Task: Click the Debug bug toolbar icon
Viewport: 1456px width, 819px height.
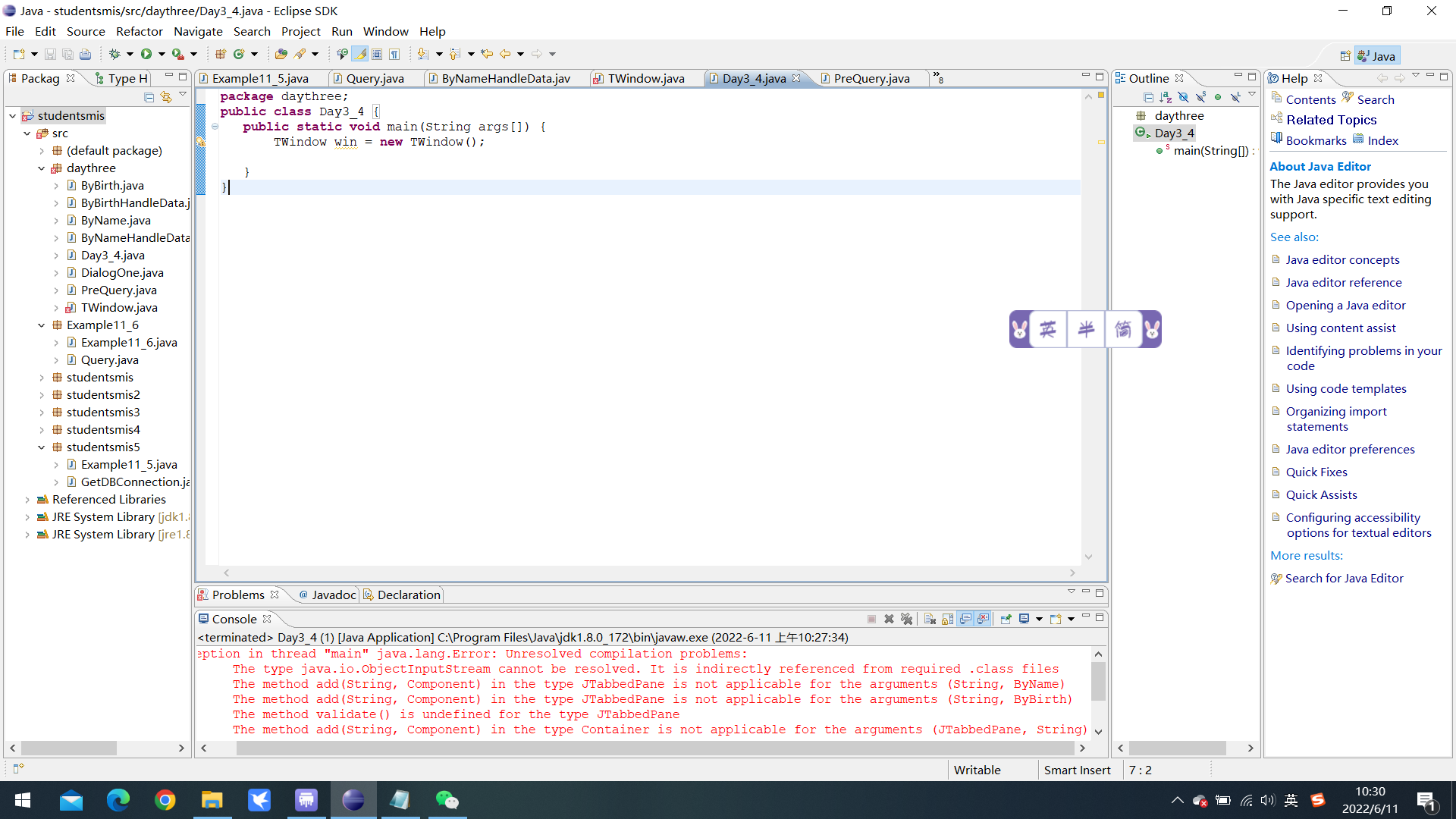Action: [115, 54]
